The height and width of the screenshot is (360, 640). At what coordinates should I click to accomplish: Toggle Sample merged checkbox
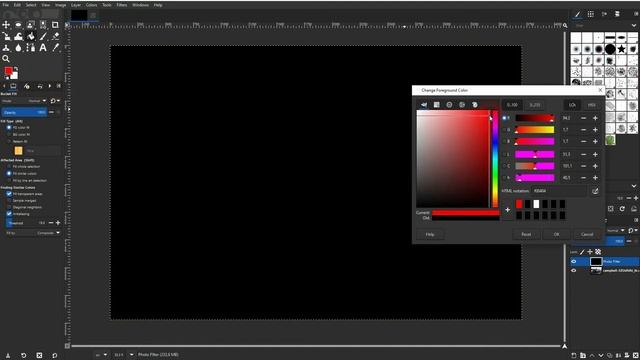tap(9, 200)
